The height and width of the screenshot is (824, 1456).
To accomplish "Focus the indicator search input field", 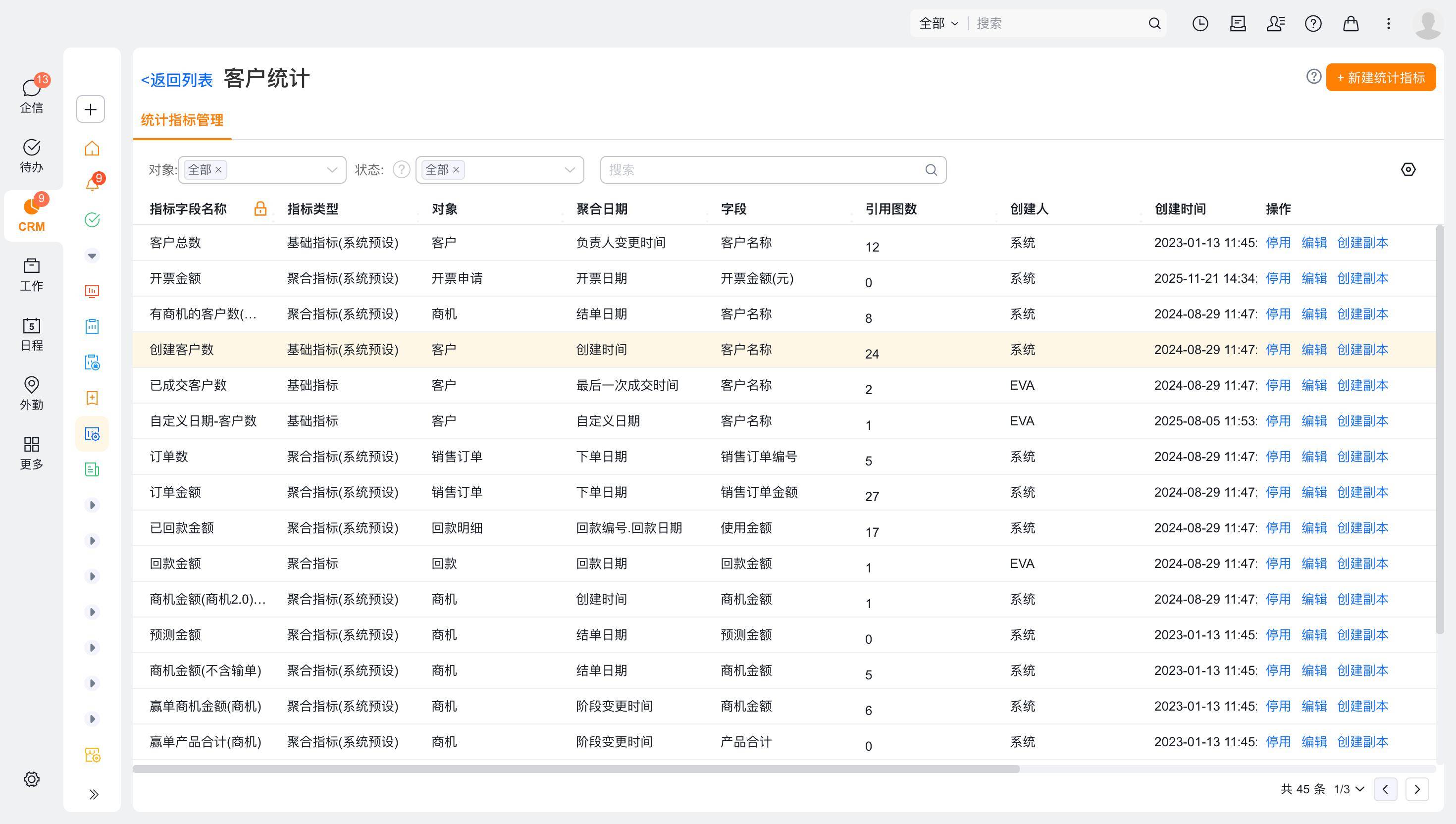I will pyautogui.click(x=773, y=170).
